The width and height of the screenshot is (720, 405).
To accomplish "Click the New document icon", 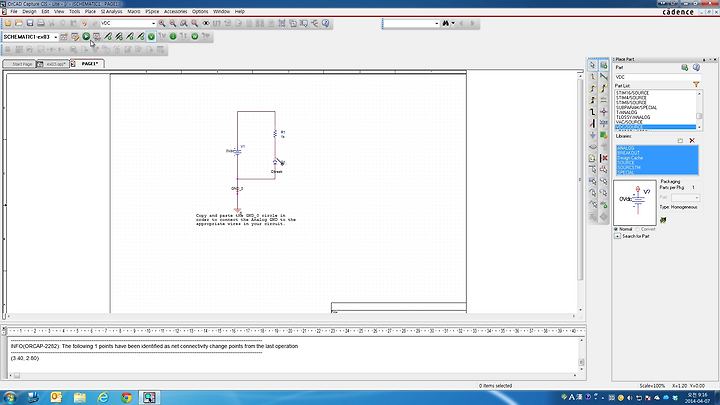I will click(x=8, y=23).
